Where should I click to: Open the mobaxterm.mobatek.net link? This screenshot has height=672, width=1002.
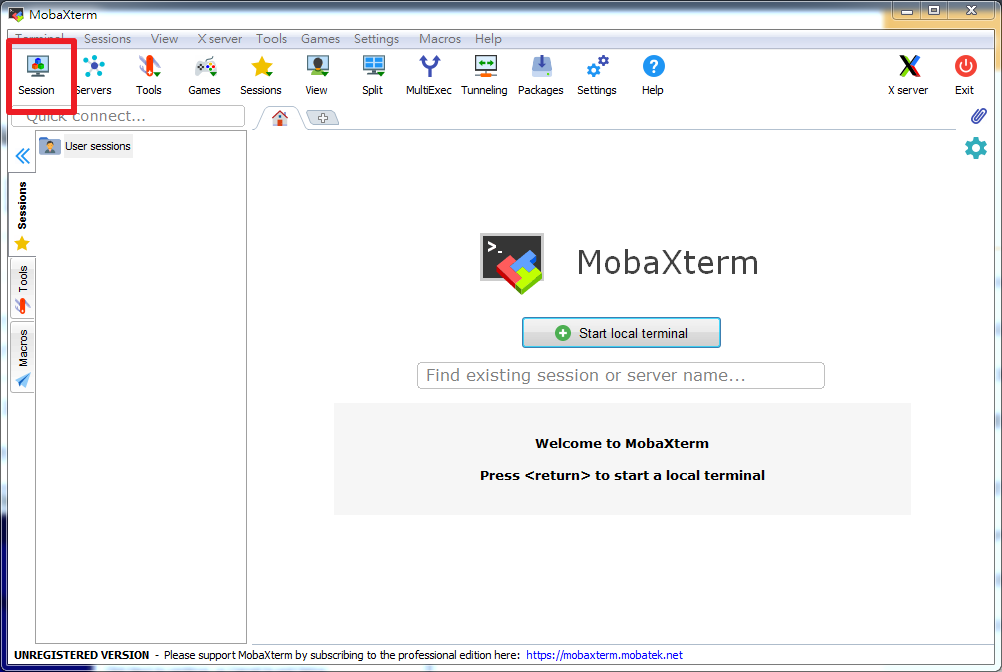605,655
